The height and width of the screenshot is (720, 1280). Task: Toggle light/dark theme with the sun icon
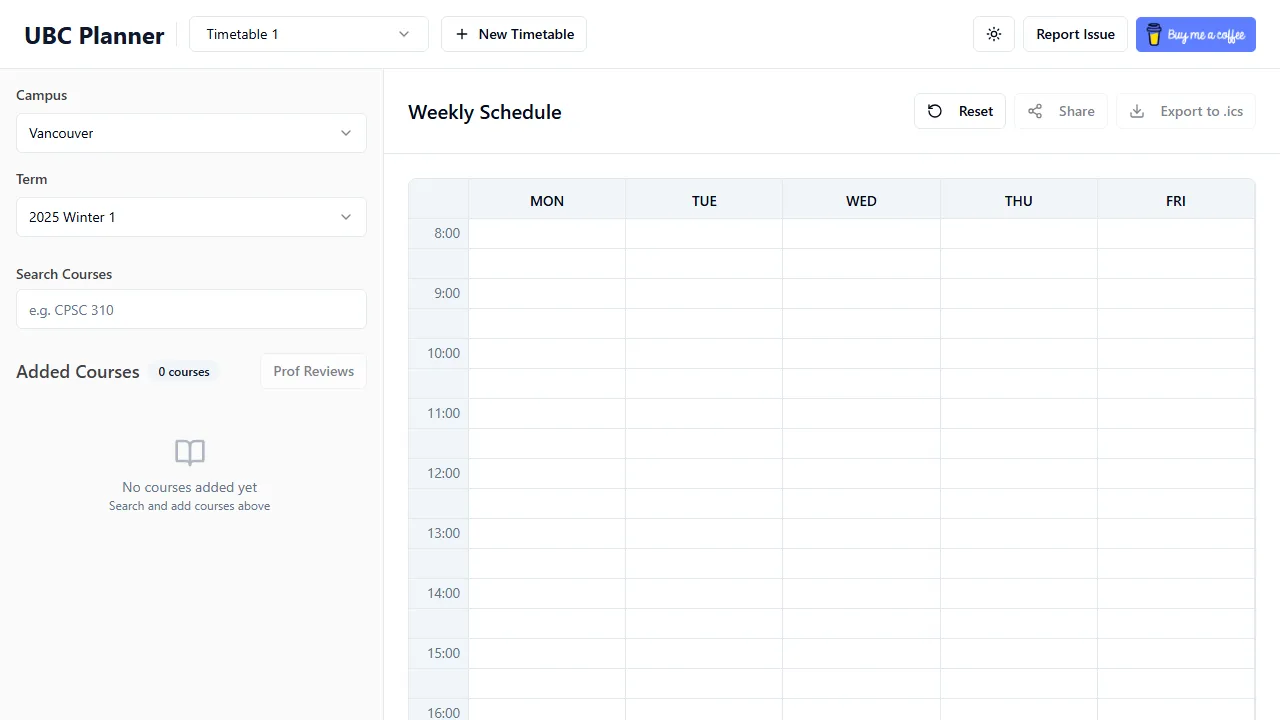pyautogui.click(x=993, y=33)
